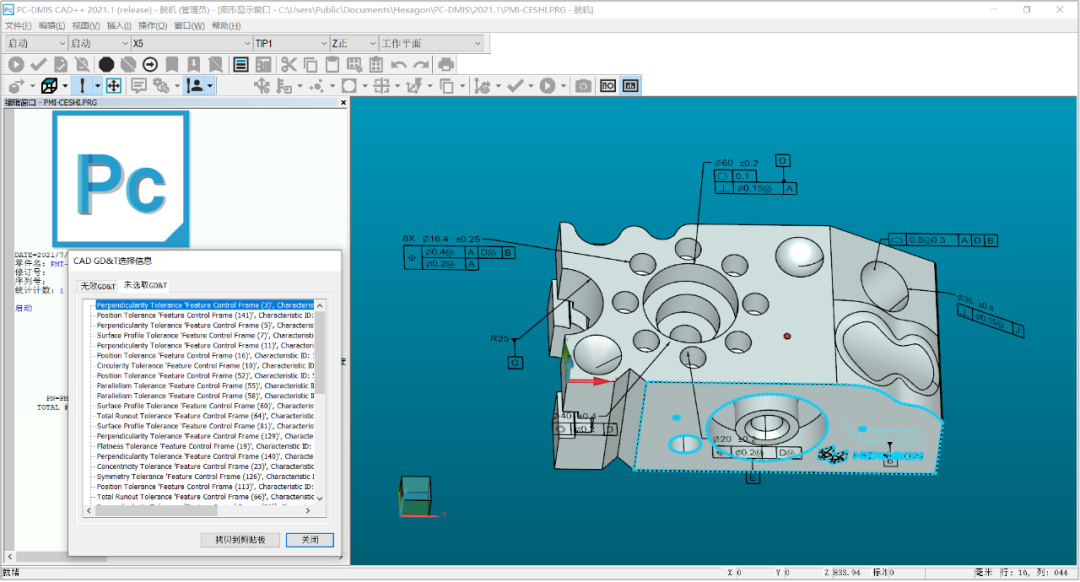Click the 拷贝到剪贴板 button
This screenshot has height=582, width=1080.
240,540
